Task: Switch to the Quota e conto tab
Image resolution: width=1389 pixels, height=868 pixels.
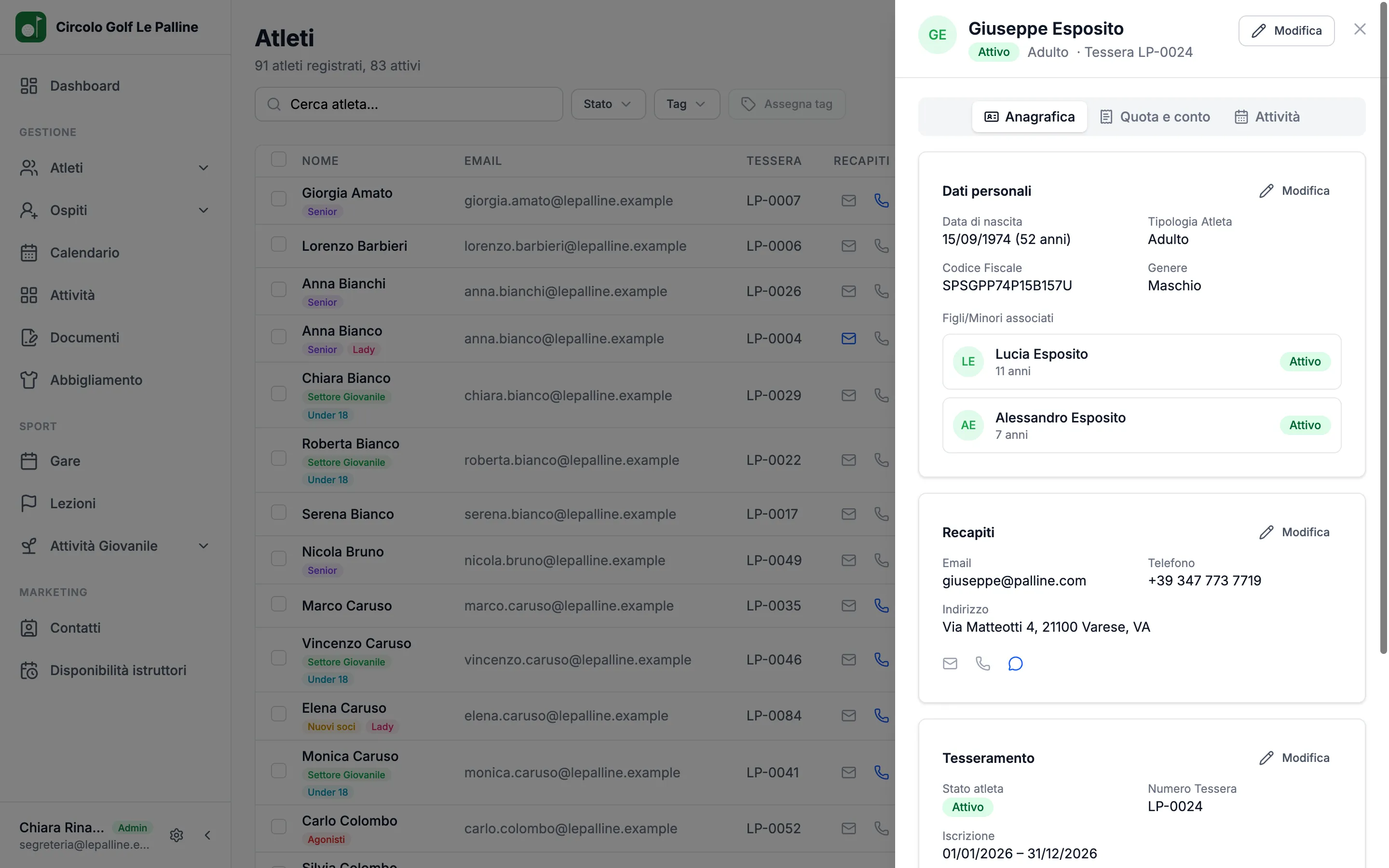Action: [x=1155, y=117]
